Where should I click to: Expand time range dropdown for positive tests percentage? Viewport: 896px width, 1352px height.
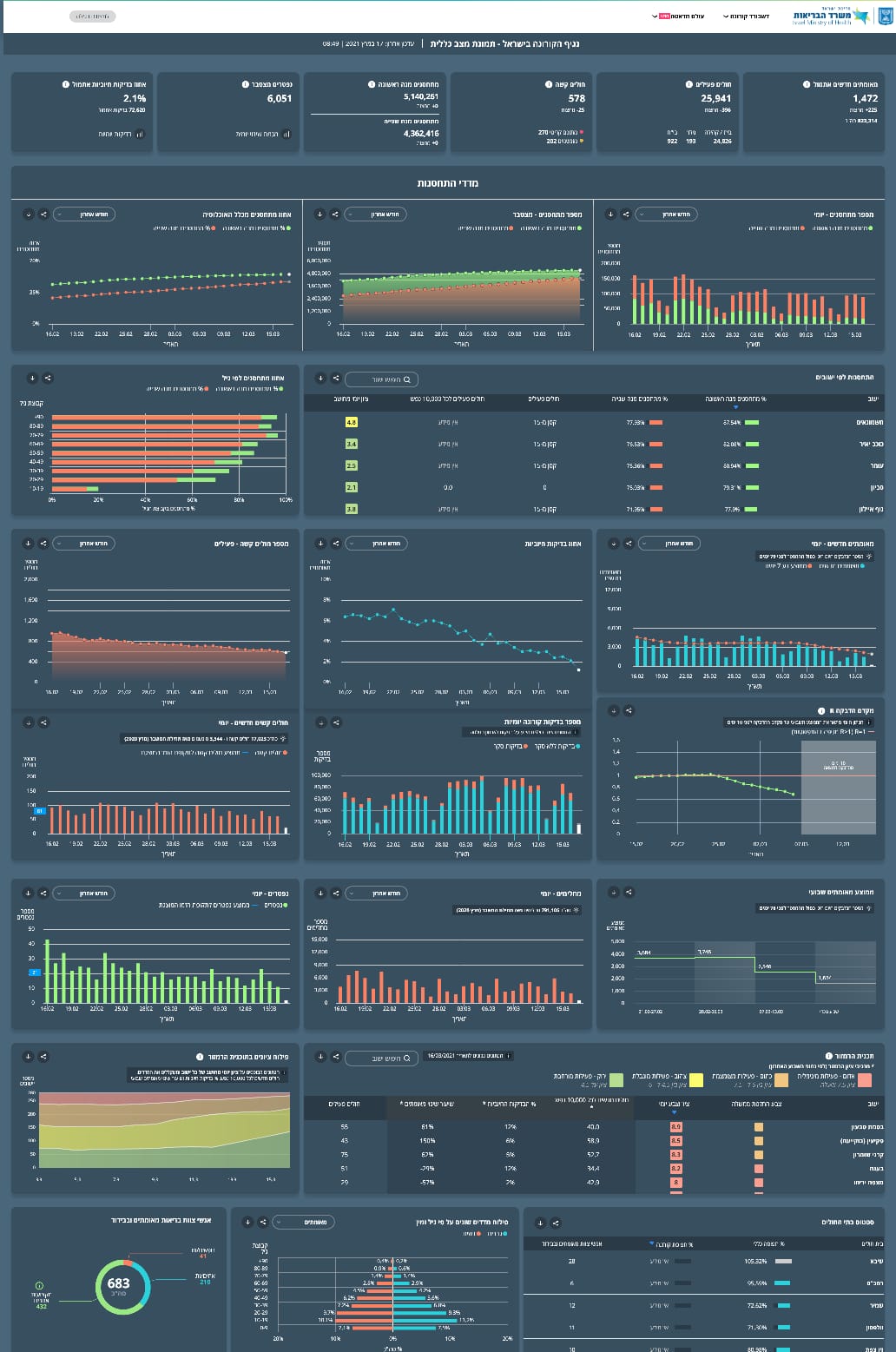375,544
